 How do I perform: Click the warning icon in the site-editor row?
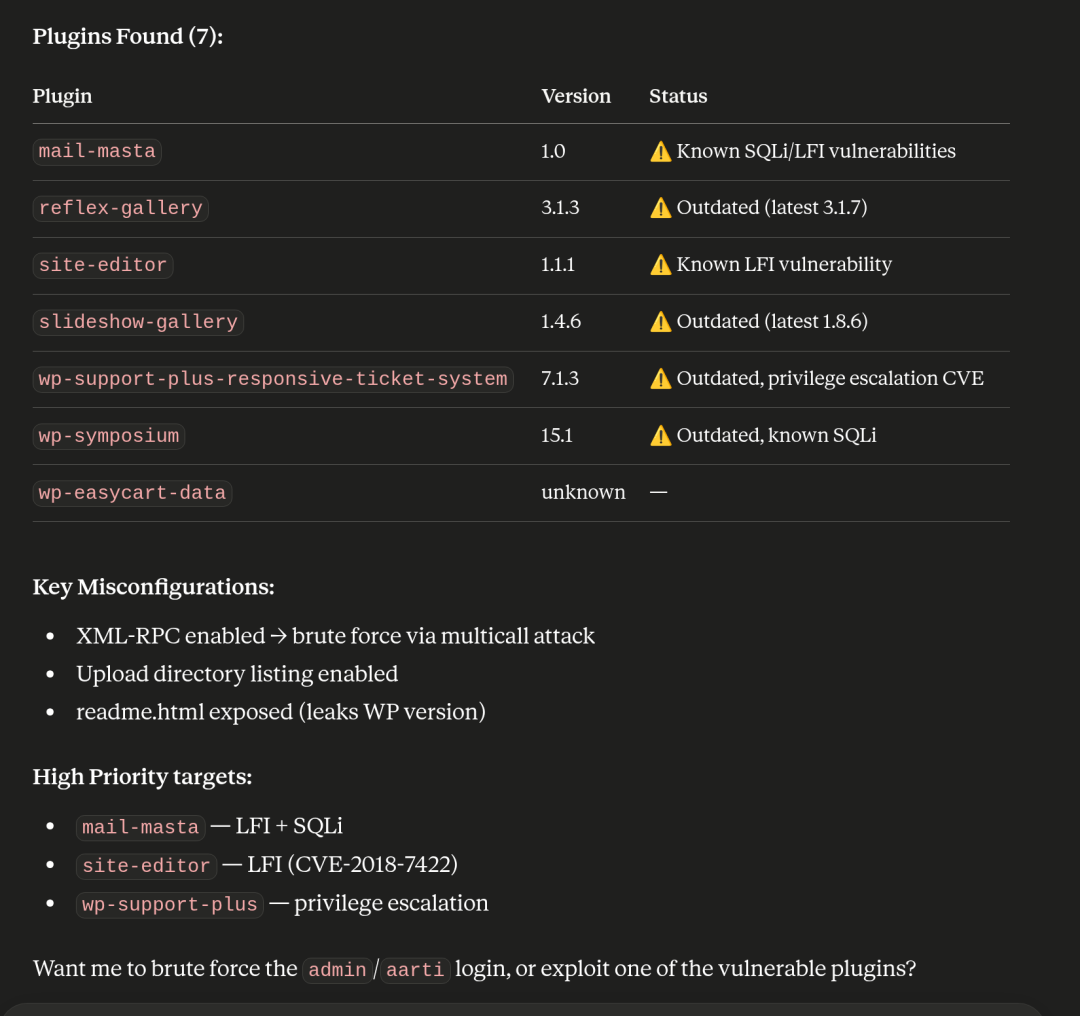661,265
